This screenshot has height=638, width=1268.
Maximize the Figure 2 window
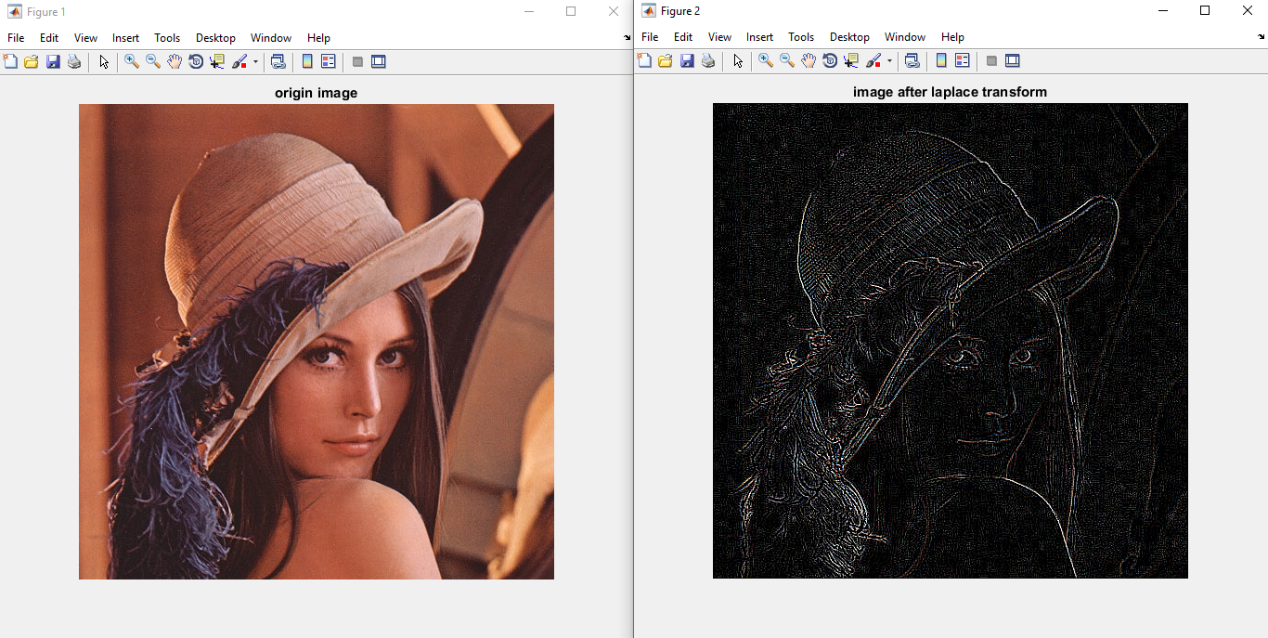point(1205,11)
